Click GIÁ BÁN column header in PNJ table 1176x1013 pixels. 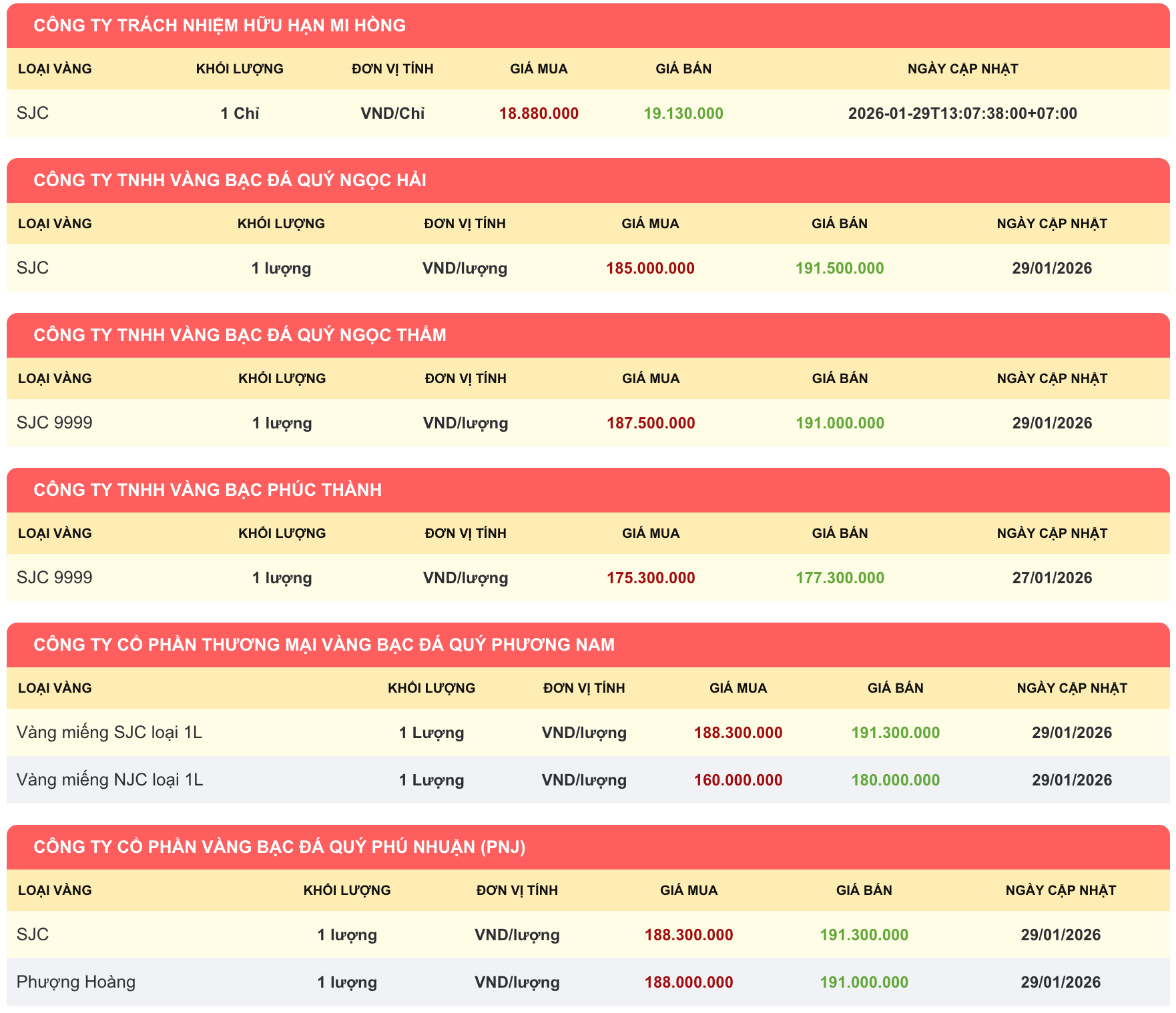coord(864,890)
